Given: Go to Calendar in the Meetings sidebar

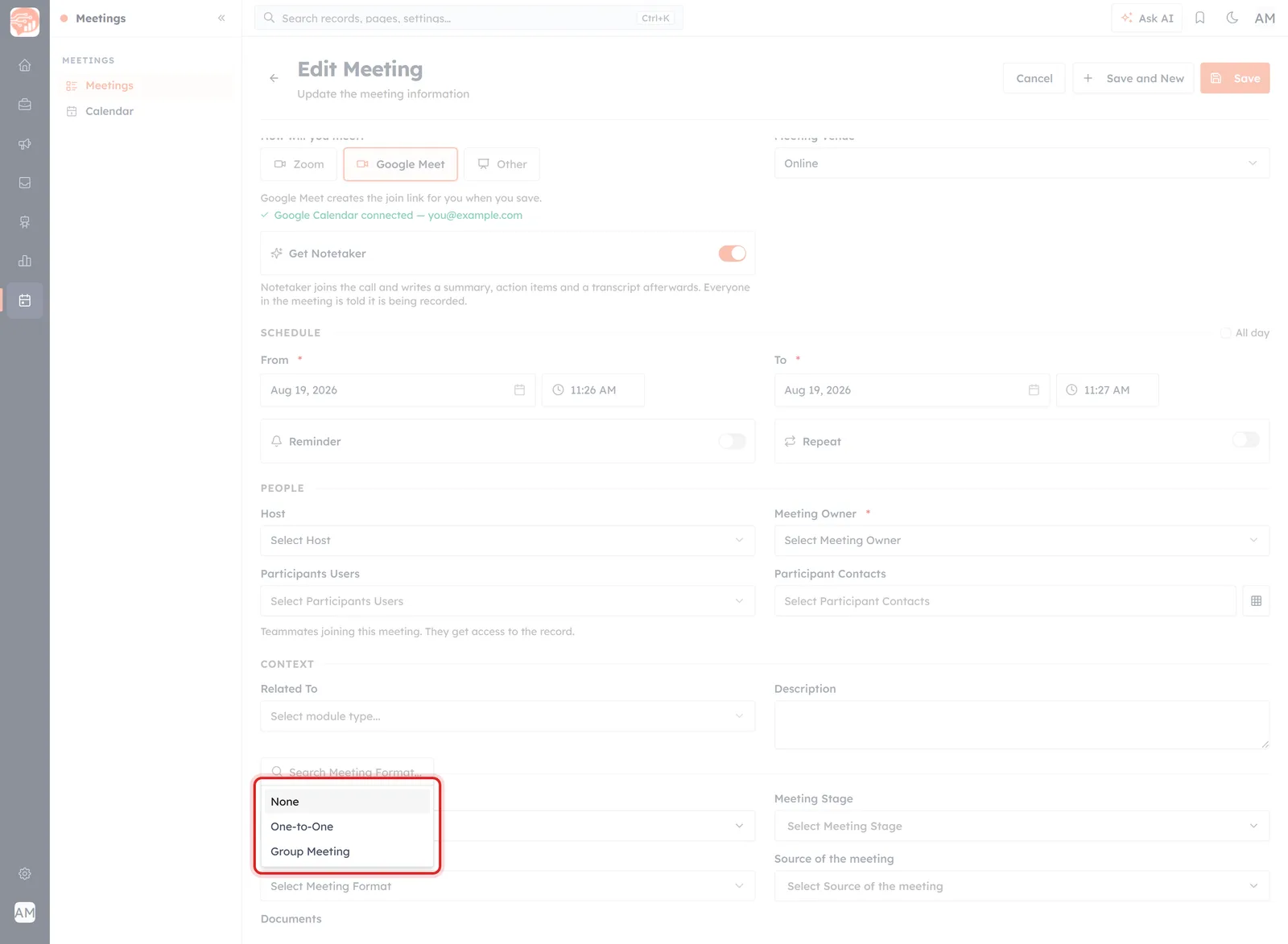Looking at the screenshot, I should [109, 111].
